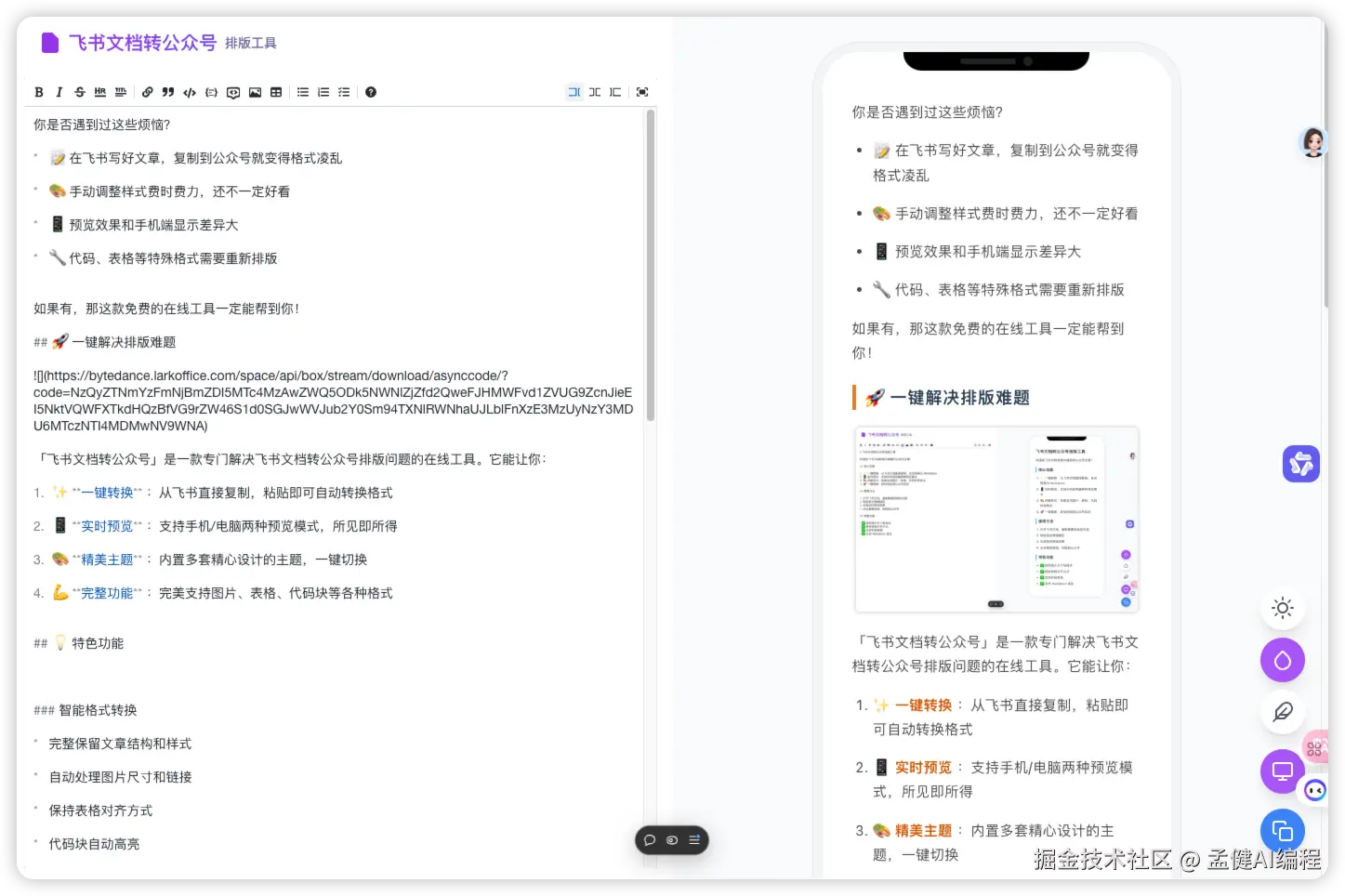1345x896 pixels.
Task: Open the blue-purple extension icon on right edge
Action: pos(1301,463)
